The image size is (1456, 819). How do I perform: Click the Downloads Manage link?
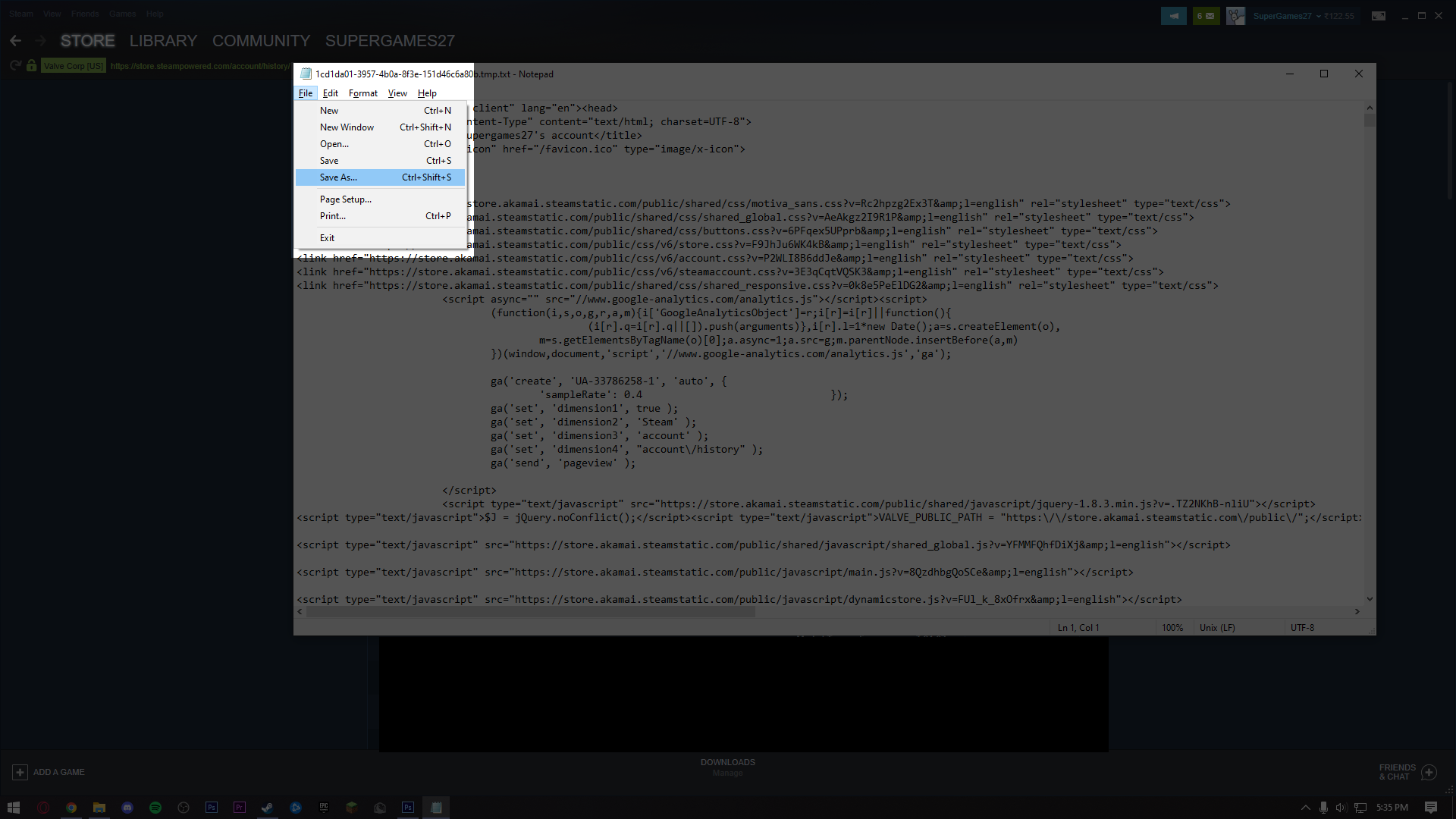click(x=727, y=773)
